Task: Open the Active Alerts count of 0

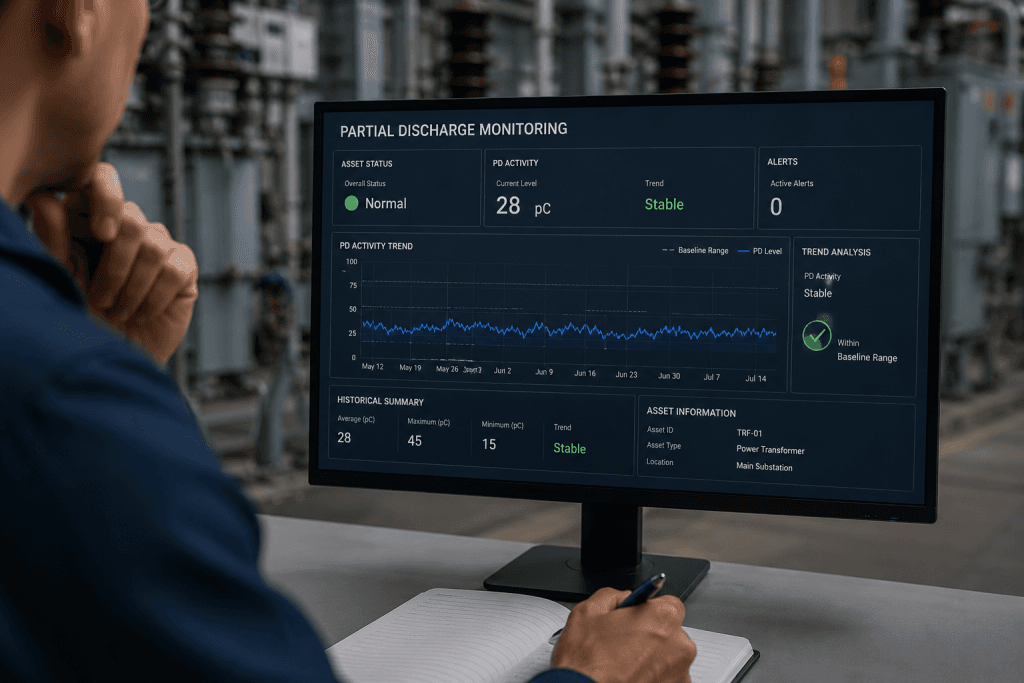Action: [x=776, y=206]
